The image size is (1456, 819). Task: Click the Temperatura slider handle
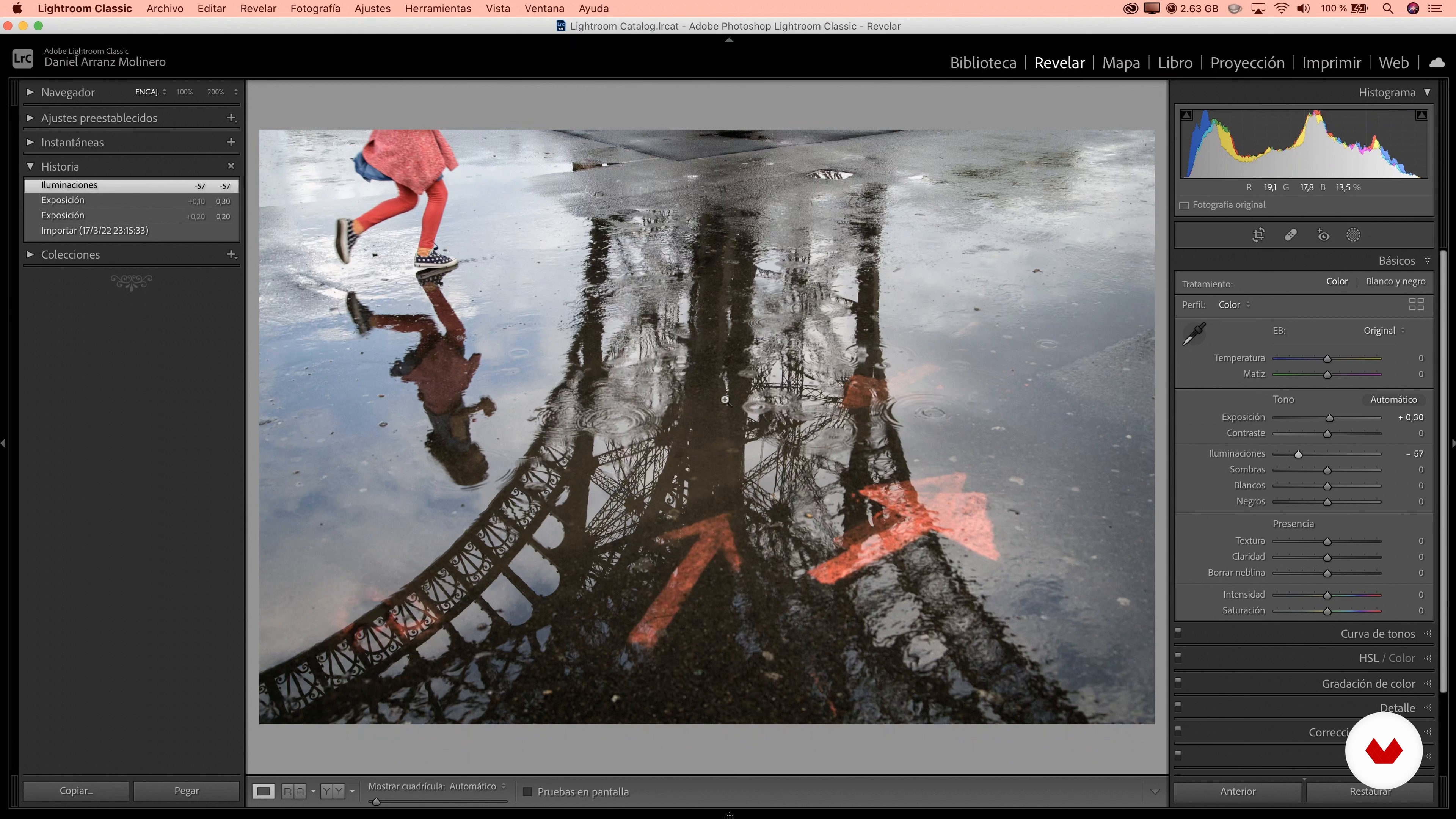coord(1327,358)
